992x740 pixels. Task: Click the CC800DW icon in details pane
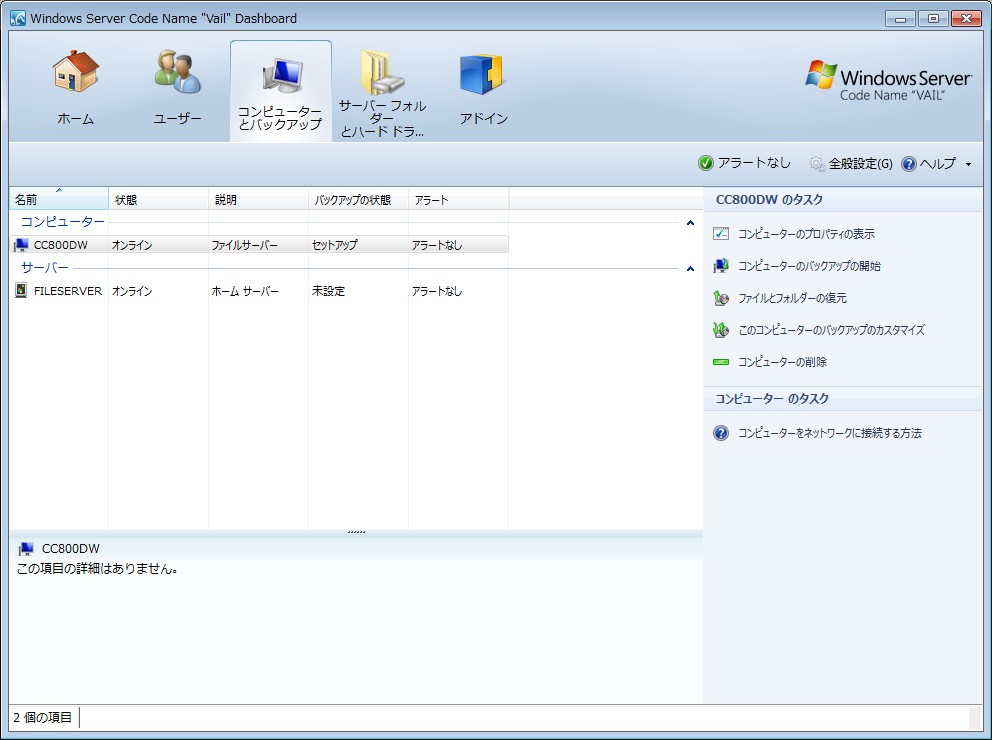click(x=26, y=548)
